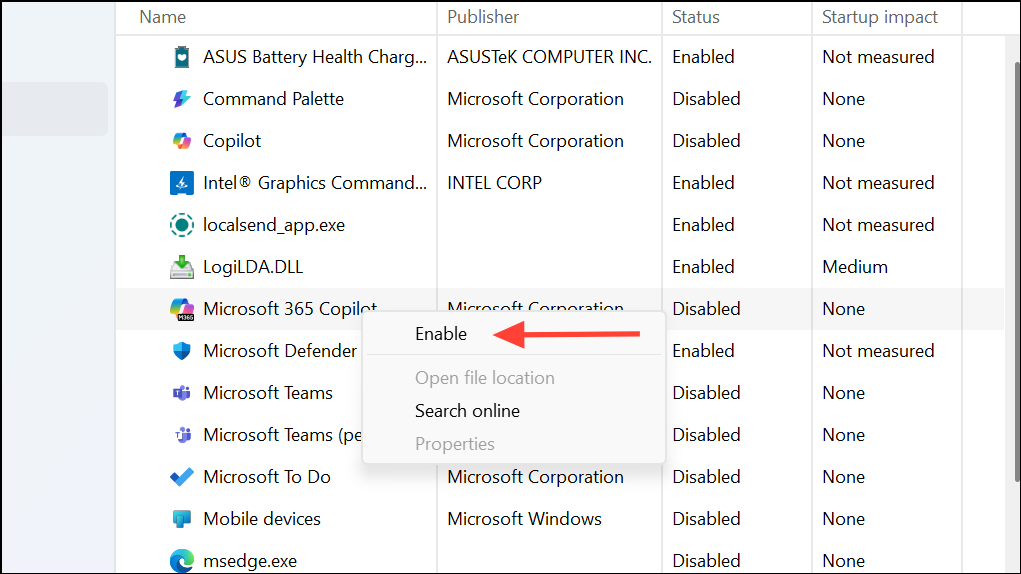Viewport: 1021px width, 574px height.
Task: Select the LogiLDA.DLL icon
Action: pyautogui.click(x=182, y=267)
